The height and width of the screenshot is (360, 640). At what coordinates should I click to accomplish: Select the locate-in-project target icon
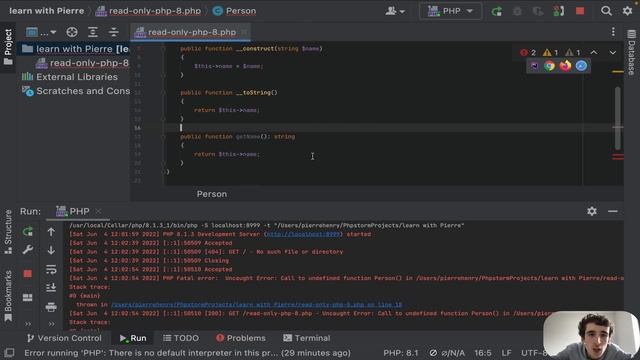[x=72, y=32]
